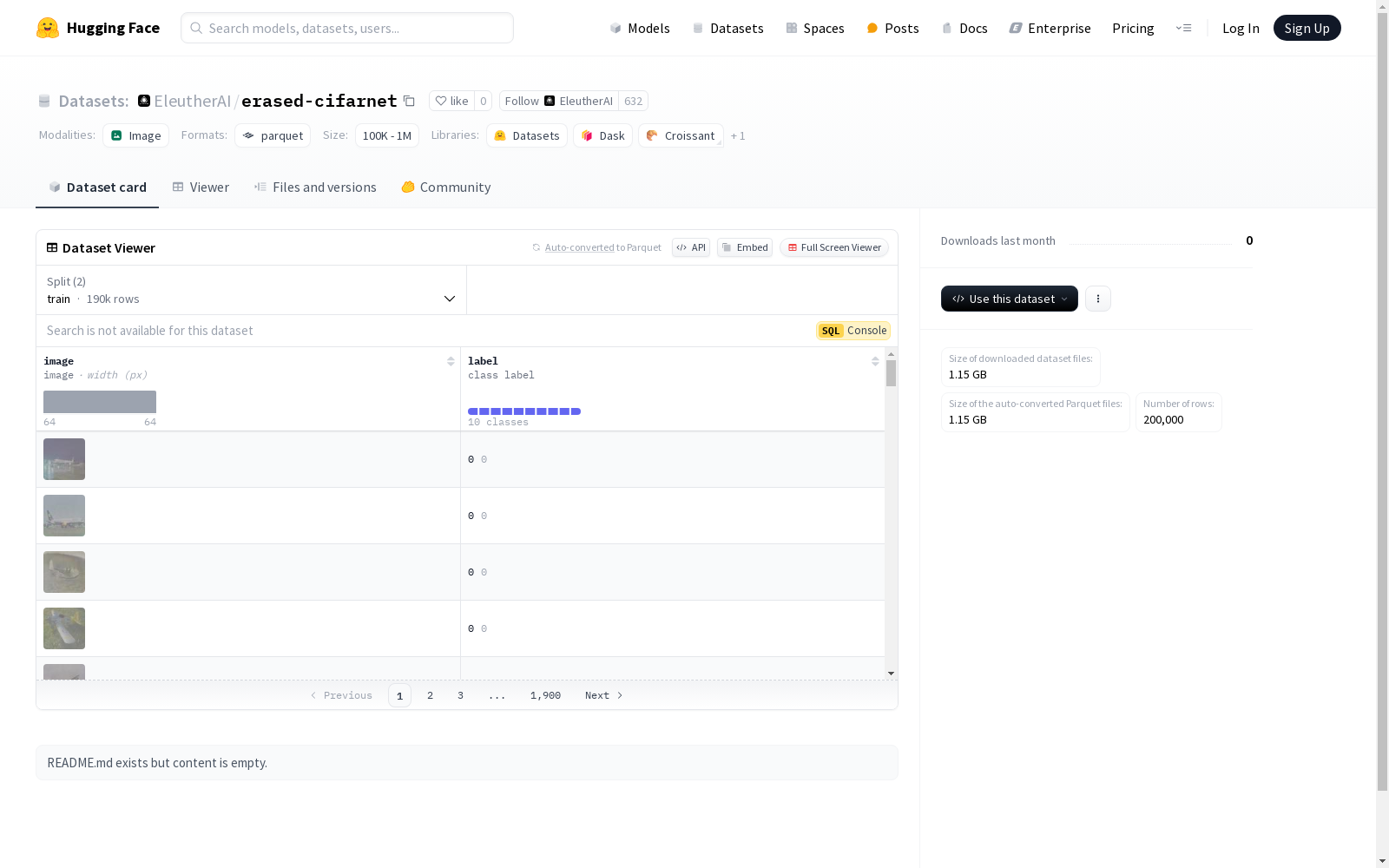Switch to the Viewer tab
The width and height of the screenshot is (1389, 868).
click(201, 187)
